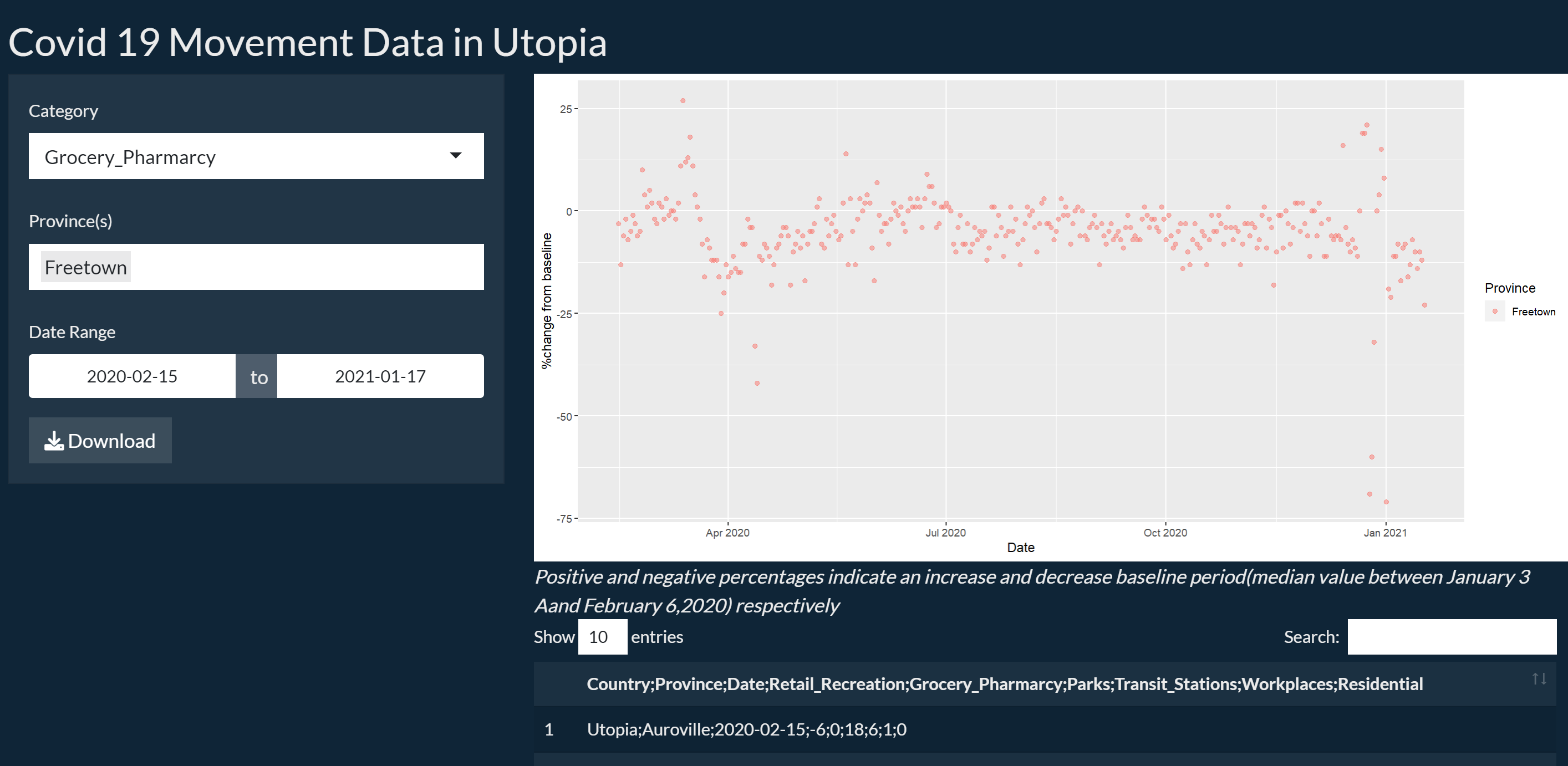Open the end date picker 2021-01-17
This screenshot has width=1568, height=766.
click(x=380, y=375)
